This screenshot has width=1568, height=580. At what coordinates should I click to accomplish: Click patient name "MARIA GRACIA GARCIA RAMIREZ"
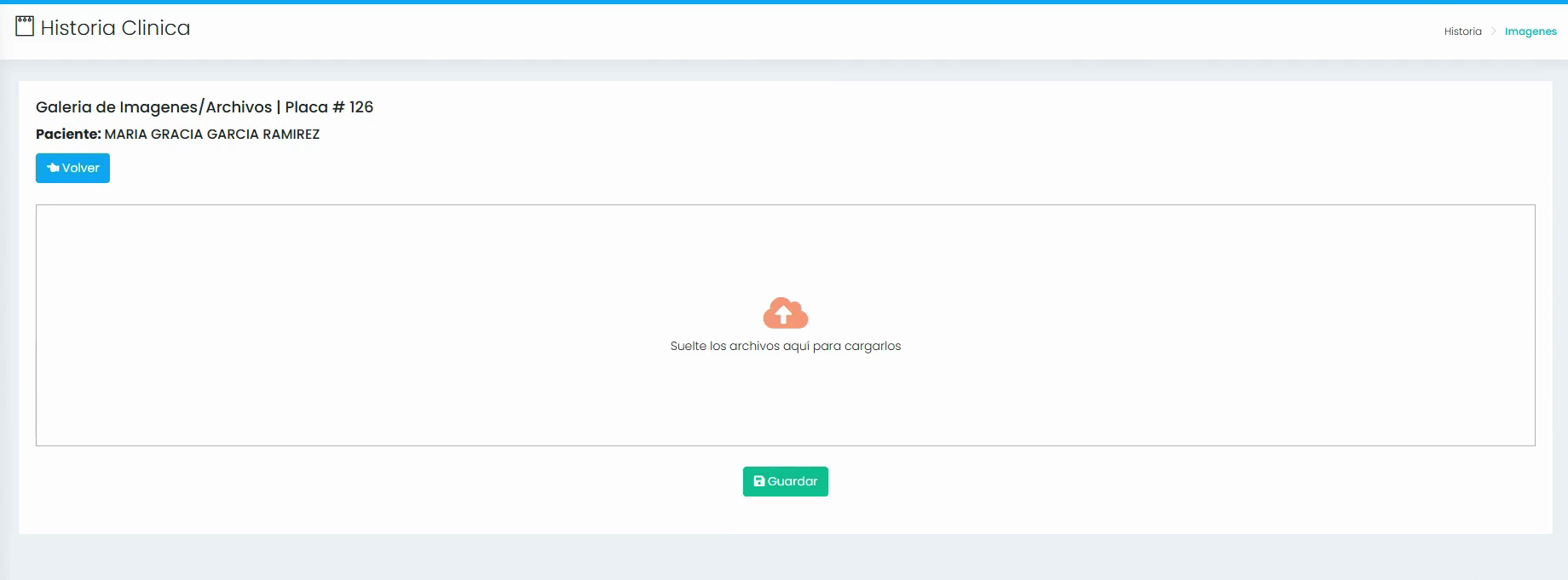click(x=212, y=134)
